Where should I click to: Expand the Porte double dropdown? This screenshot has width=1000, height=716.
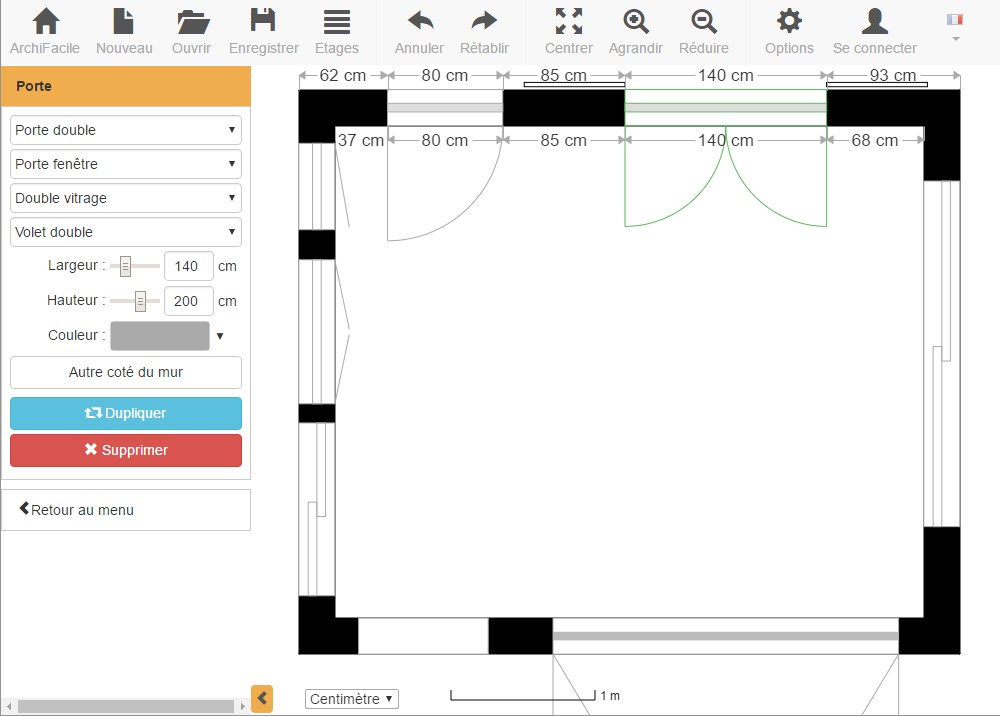point(126,130)
